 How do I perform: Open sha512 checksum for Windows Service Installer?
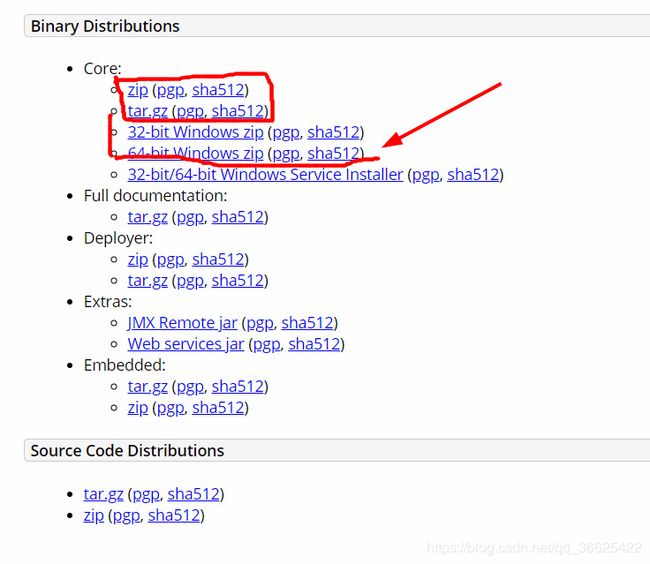(473, 174)
